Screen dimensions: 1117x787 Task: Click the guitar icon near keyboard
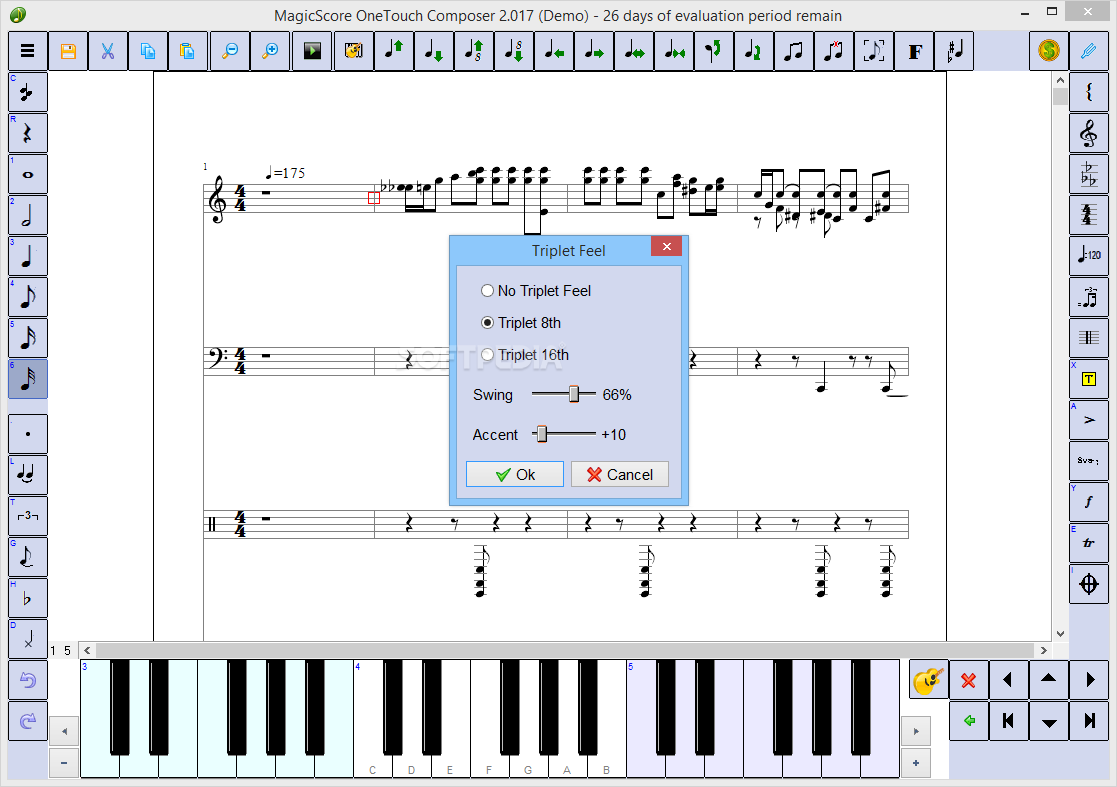pyautogui.click(x=928, y=680)
